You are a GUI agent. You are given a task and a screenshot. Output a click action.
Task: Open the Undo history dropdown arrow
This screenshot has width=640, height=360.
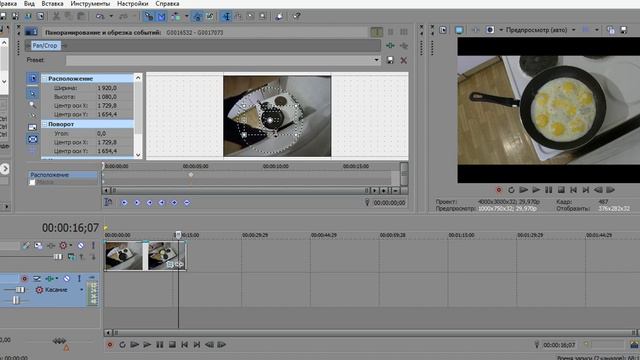[111, 16]
